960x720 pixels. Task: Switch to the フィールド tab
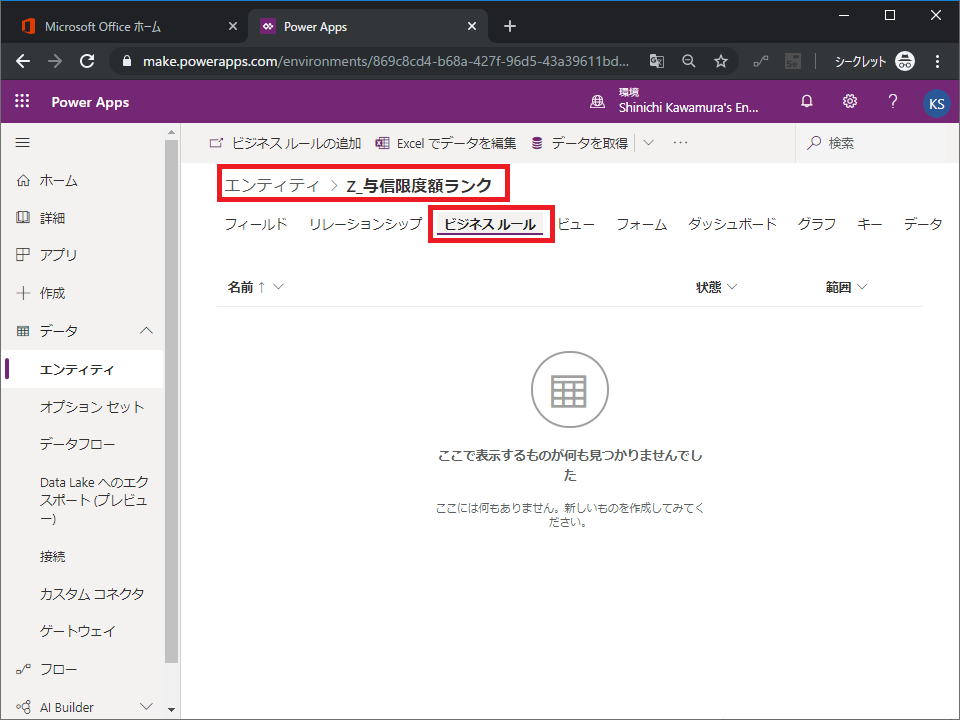(256, 224)
